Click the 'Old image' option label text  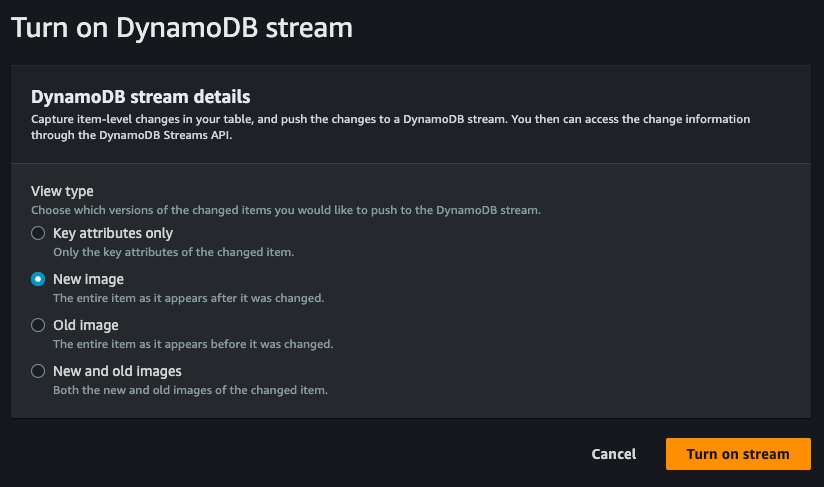(86, 325)
